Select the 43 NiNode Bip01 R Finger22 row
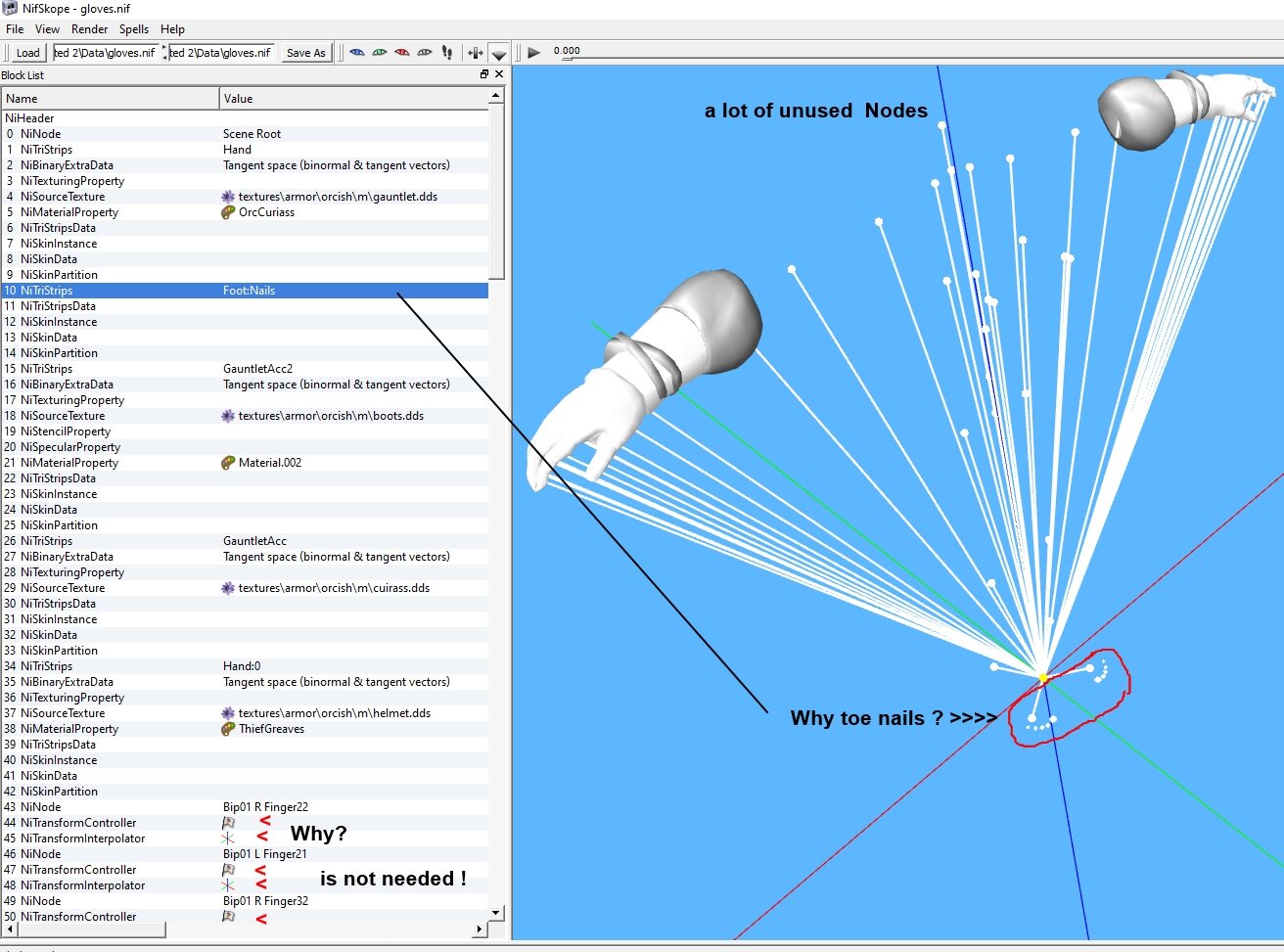 point(245,807)
